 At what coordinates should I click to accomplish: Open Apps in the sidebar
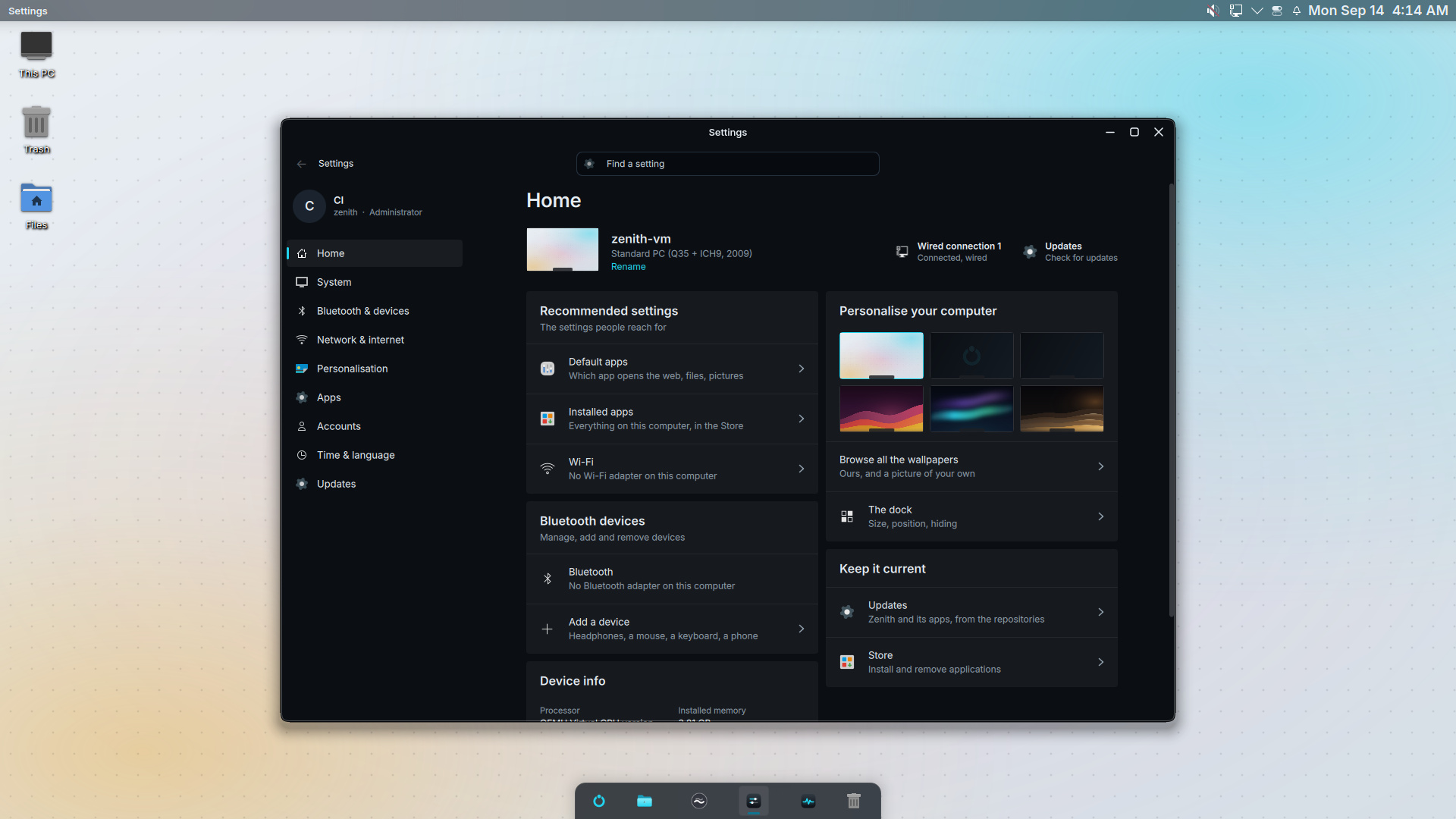pyautogui.click(x=375, y=397)
